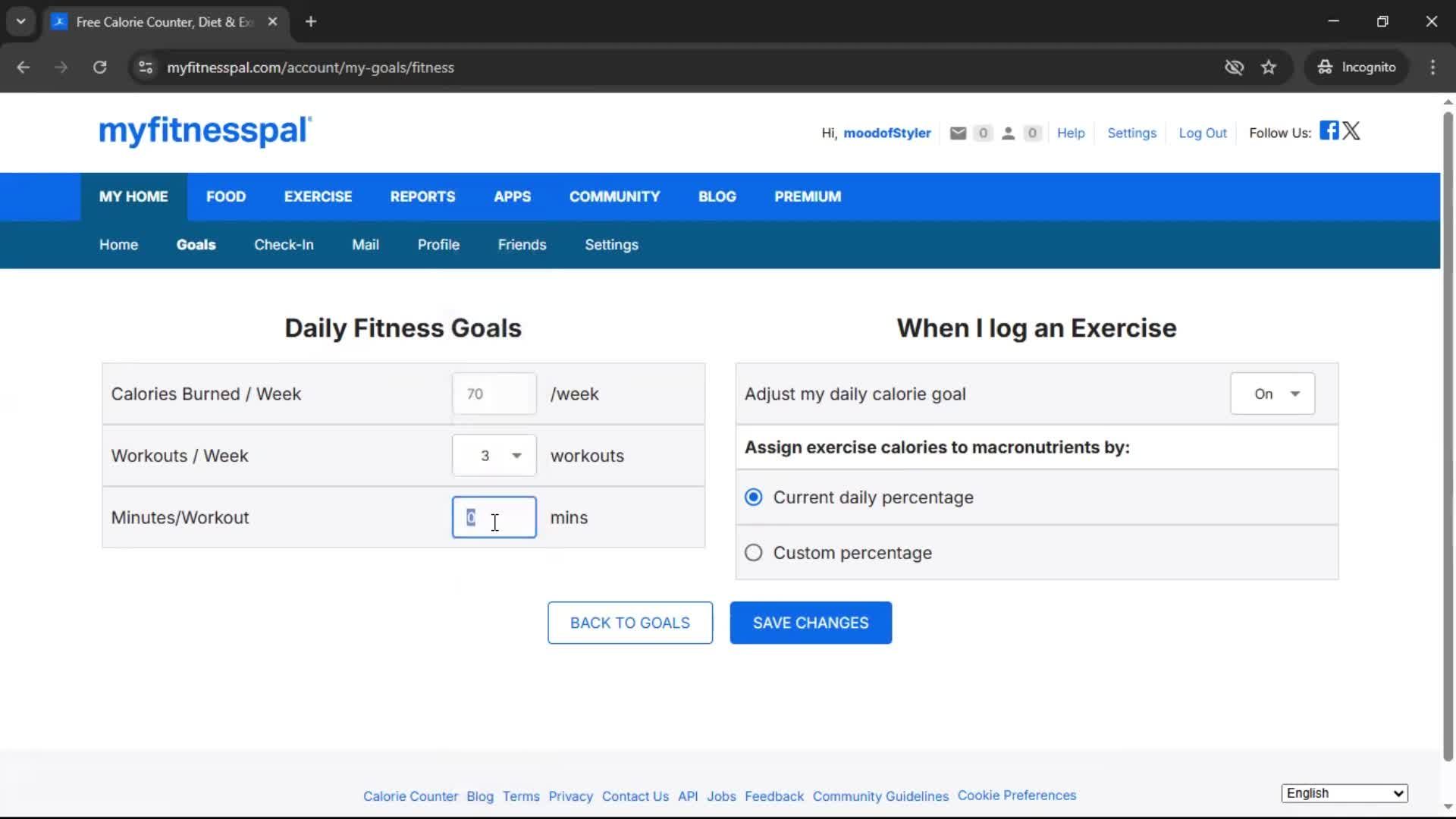The height and width of the screenshot is (819, 1456).
Task: Open the Jobs footer link
Action: 721,796
